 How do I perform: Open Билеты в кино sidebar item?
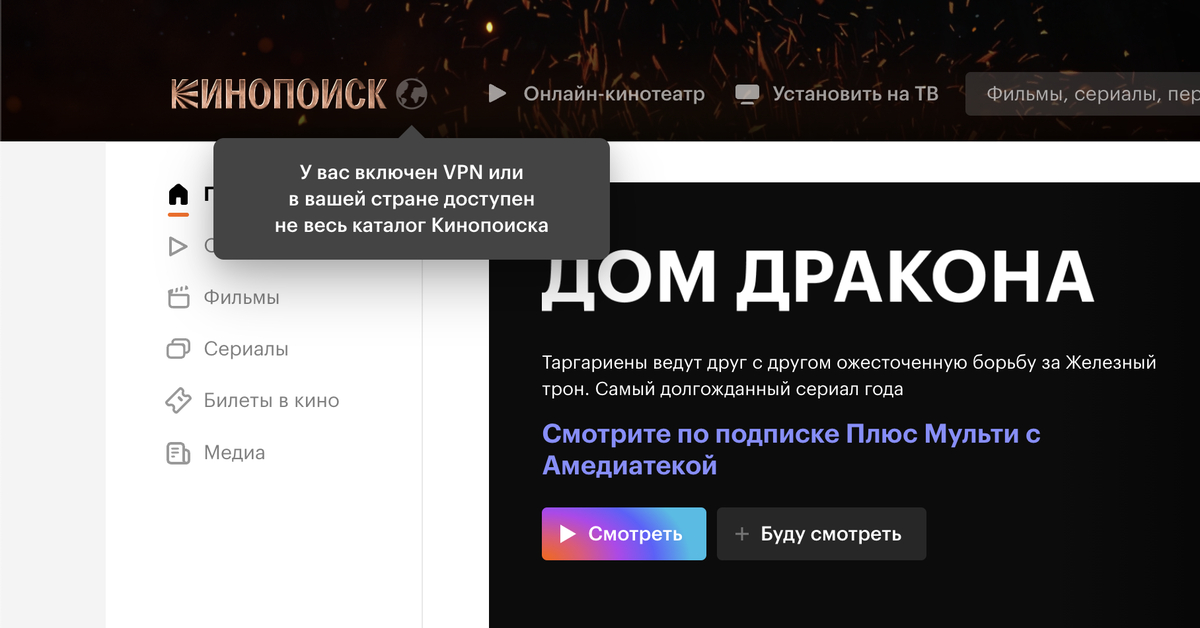tap(272, 401)
